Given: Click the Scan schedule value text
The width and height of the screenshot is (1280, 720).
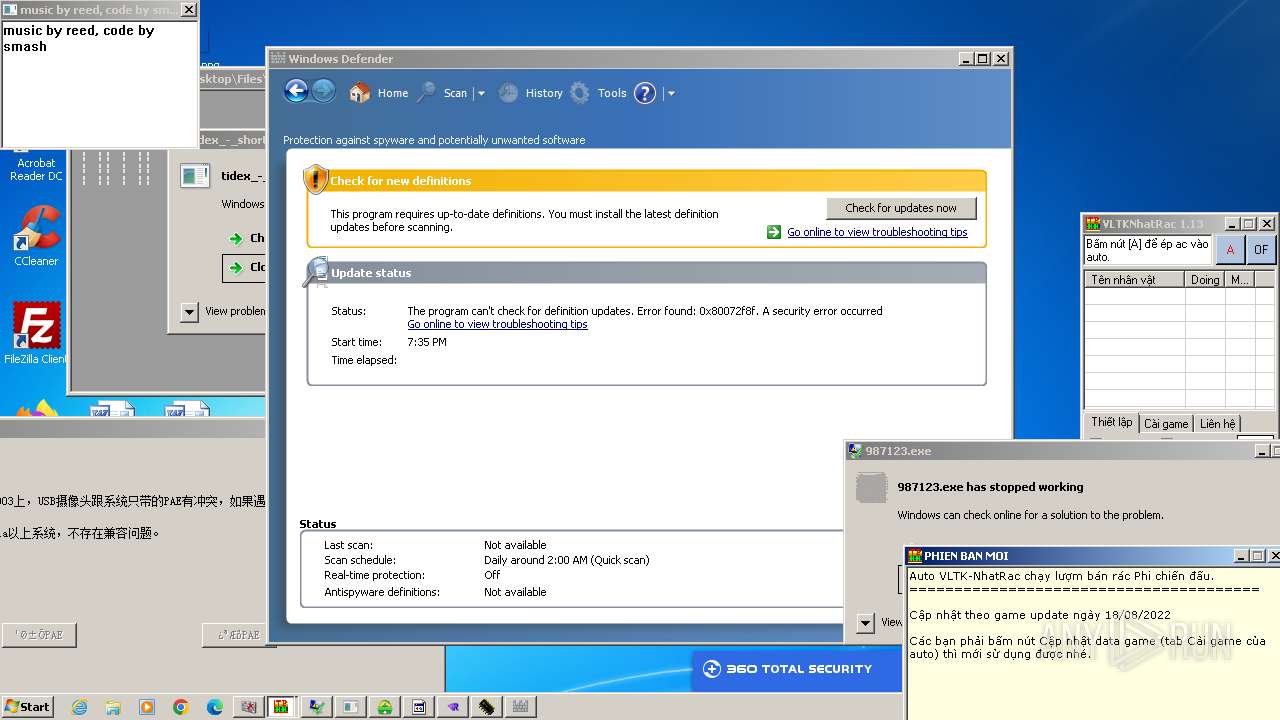Looking at the screenshot, I should click(567, 560).
